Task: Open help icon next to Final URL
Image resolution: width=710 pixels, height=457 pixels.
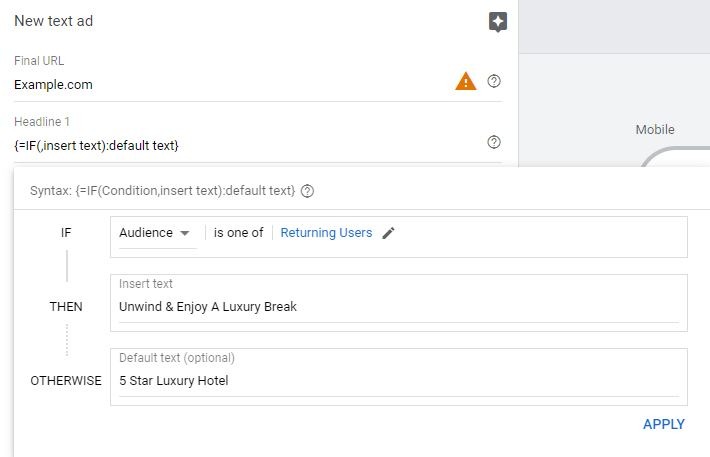Action: click(494, 81)
